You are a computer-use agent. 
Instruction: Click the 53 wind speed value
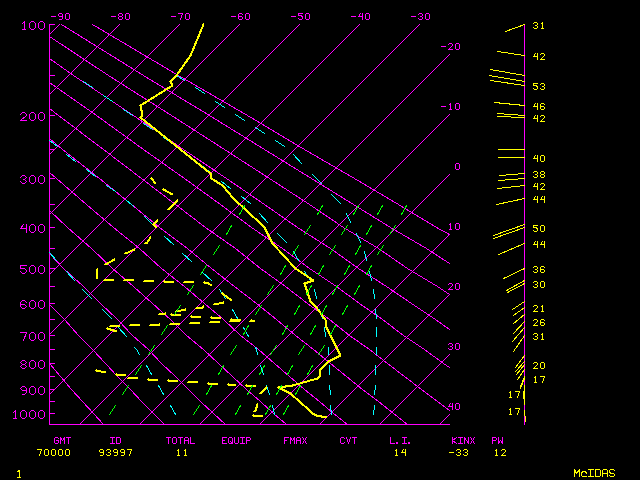pos(538,87)
